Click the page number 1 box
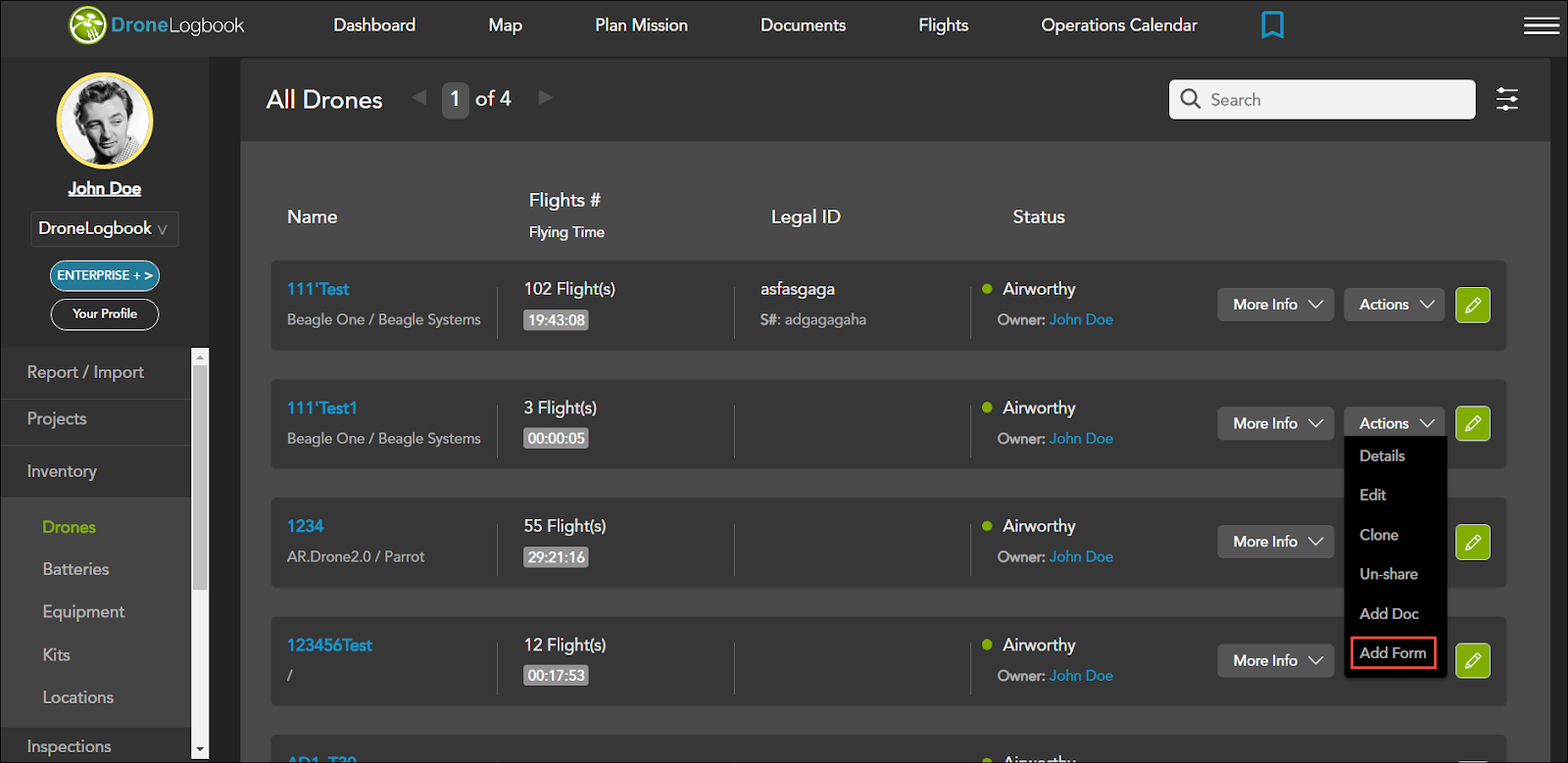 [x=455, y=99]
